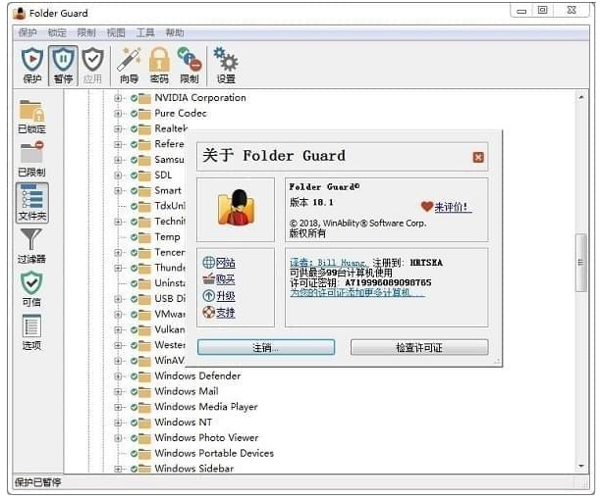600x500 pixels.
Task: Expand the Pure Codec folder node
Action: point(118,114)
